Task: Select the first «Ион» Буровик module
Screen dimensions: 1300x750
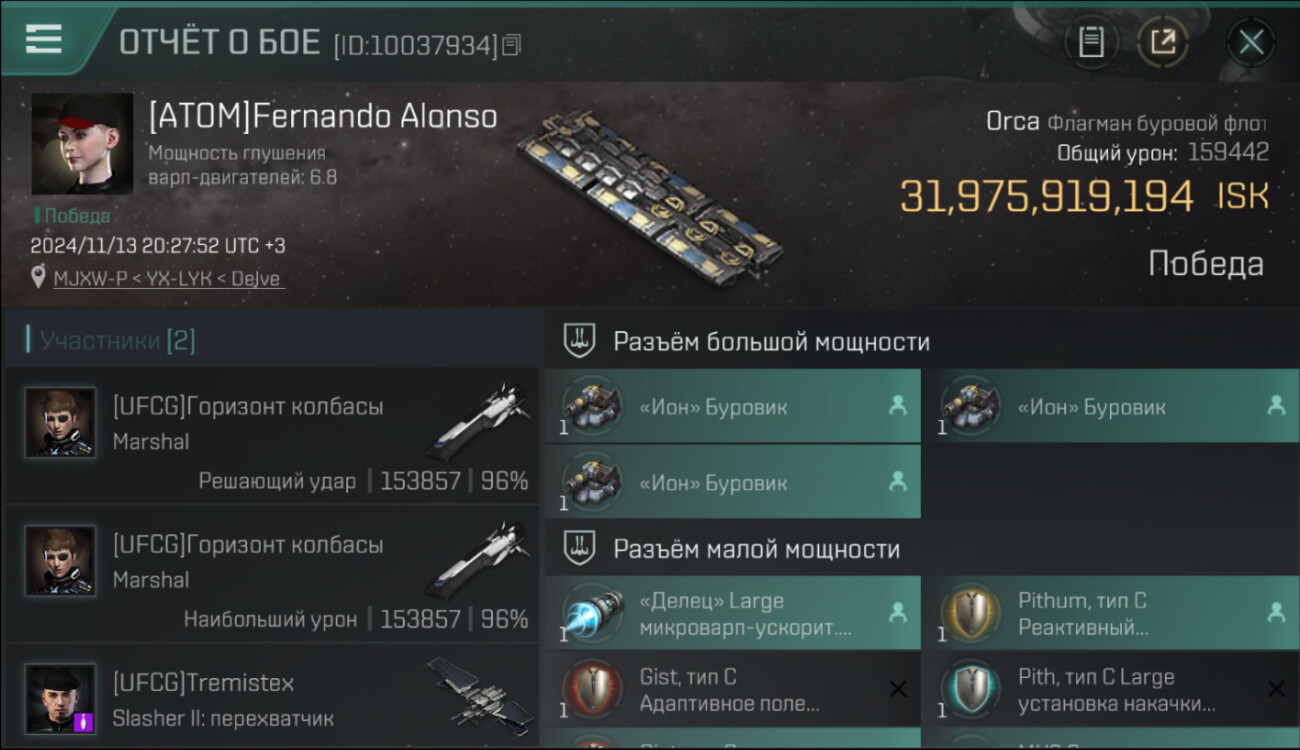Action: point(733,406)
